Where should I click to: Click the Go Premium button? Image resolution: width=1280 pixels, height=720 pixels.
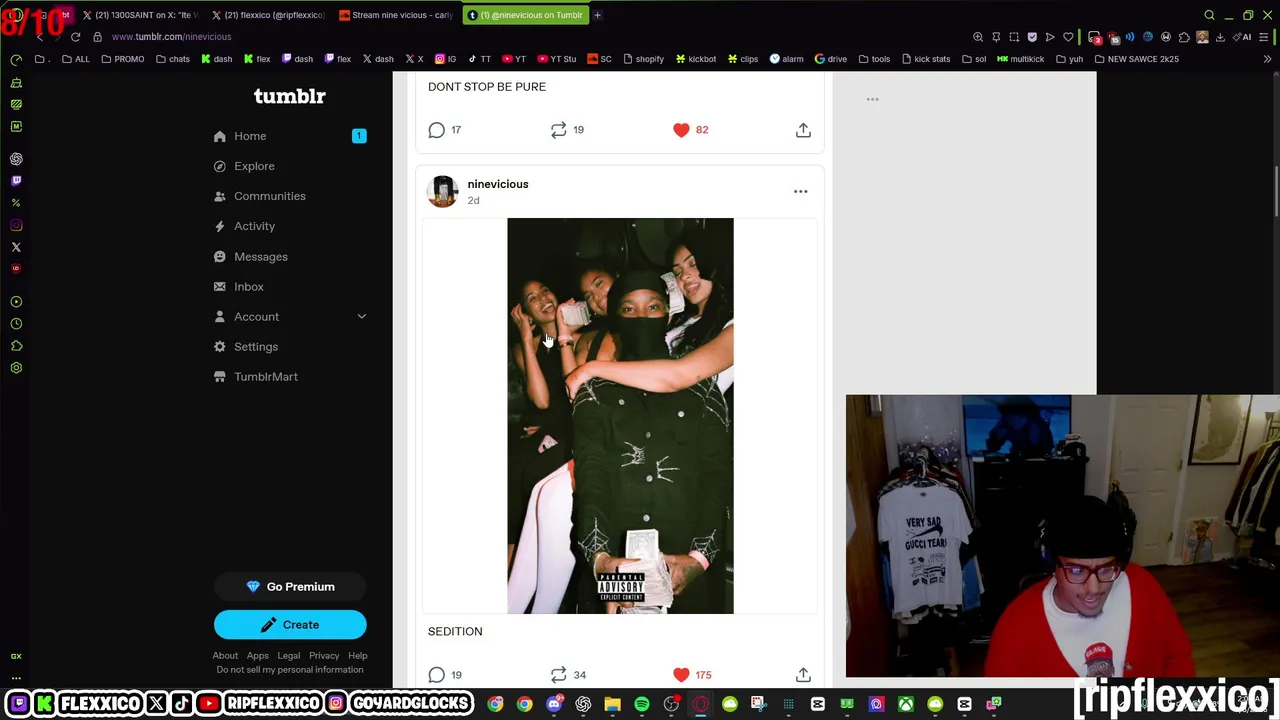point(290,587)
